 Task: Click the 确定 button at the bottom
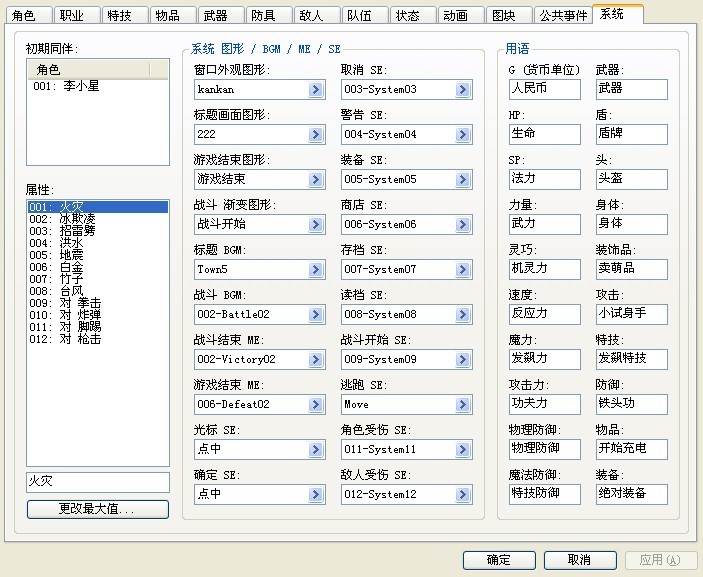tap(499, 560)
